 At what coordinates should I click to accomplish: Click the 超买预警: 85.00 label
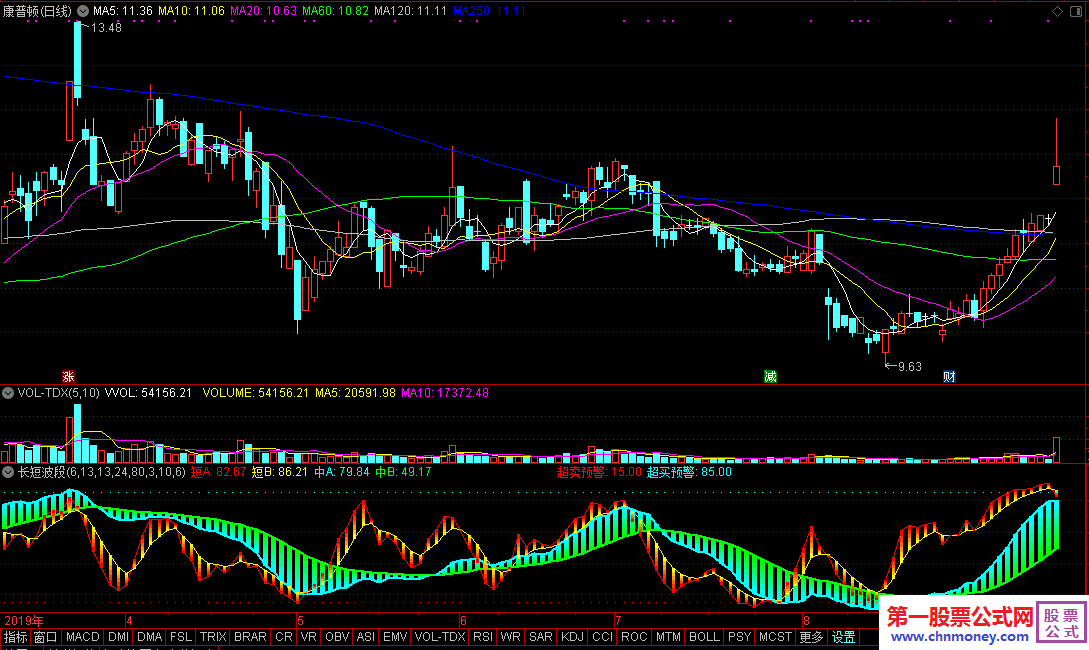tap(689, 472)
